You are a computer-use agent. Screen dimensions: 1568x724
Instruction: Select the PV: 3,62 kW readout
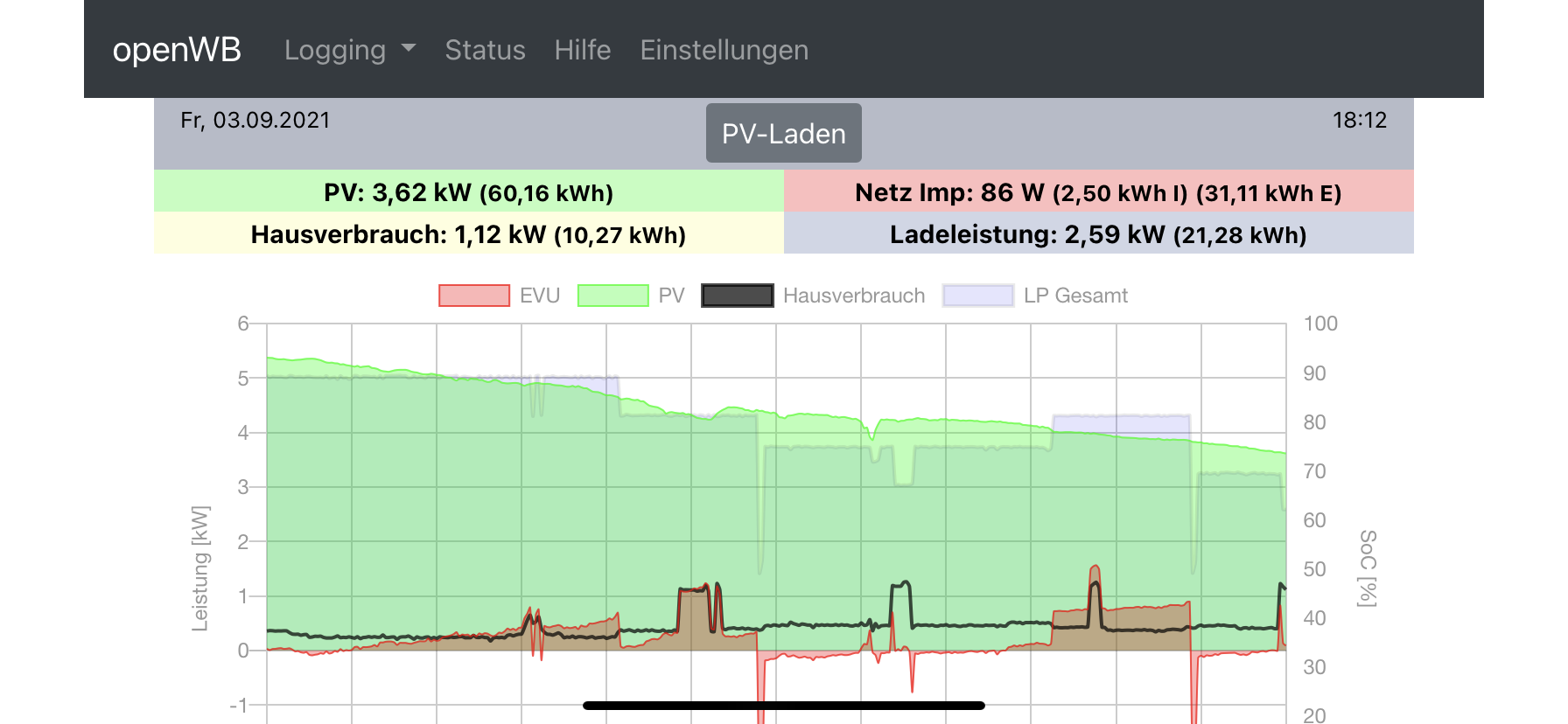[469, 191]
